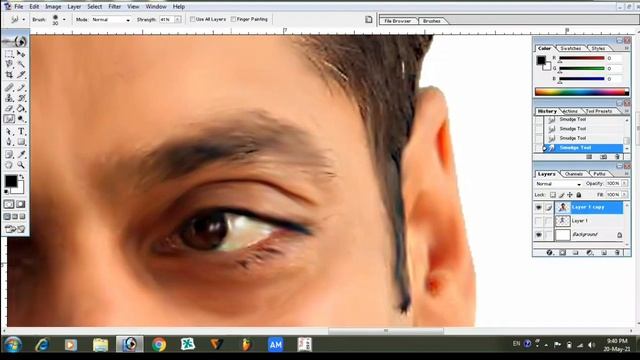The height and width of the screenshot is (360, 640).
Task: Create a new layer from Layers panel
Action: [x=604, y=253]
